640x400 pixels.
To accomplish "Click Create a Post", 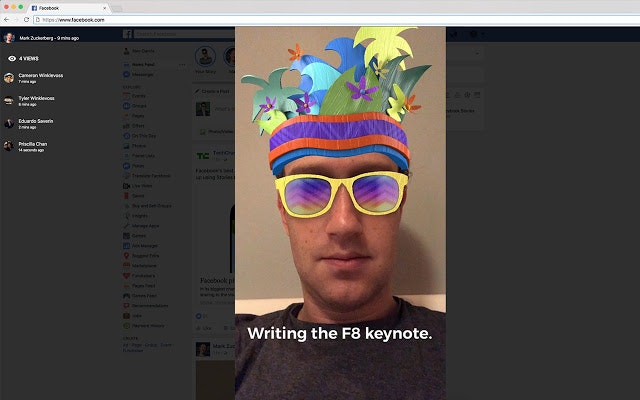I will pyautogui.click(x=212, y=91).
